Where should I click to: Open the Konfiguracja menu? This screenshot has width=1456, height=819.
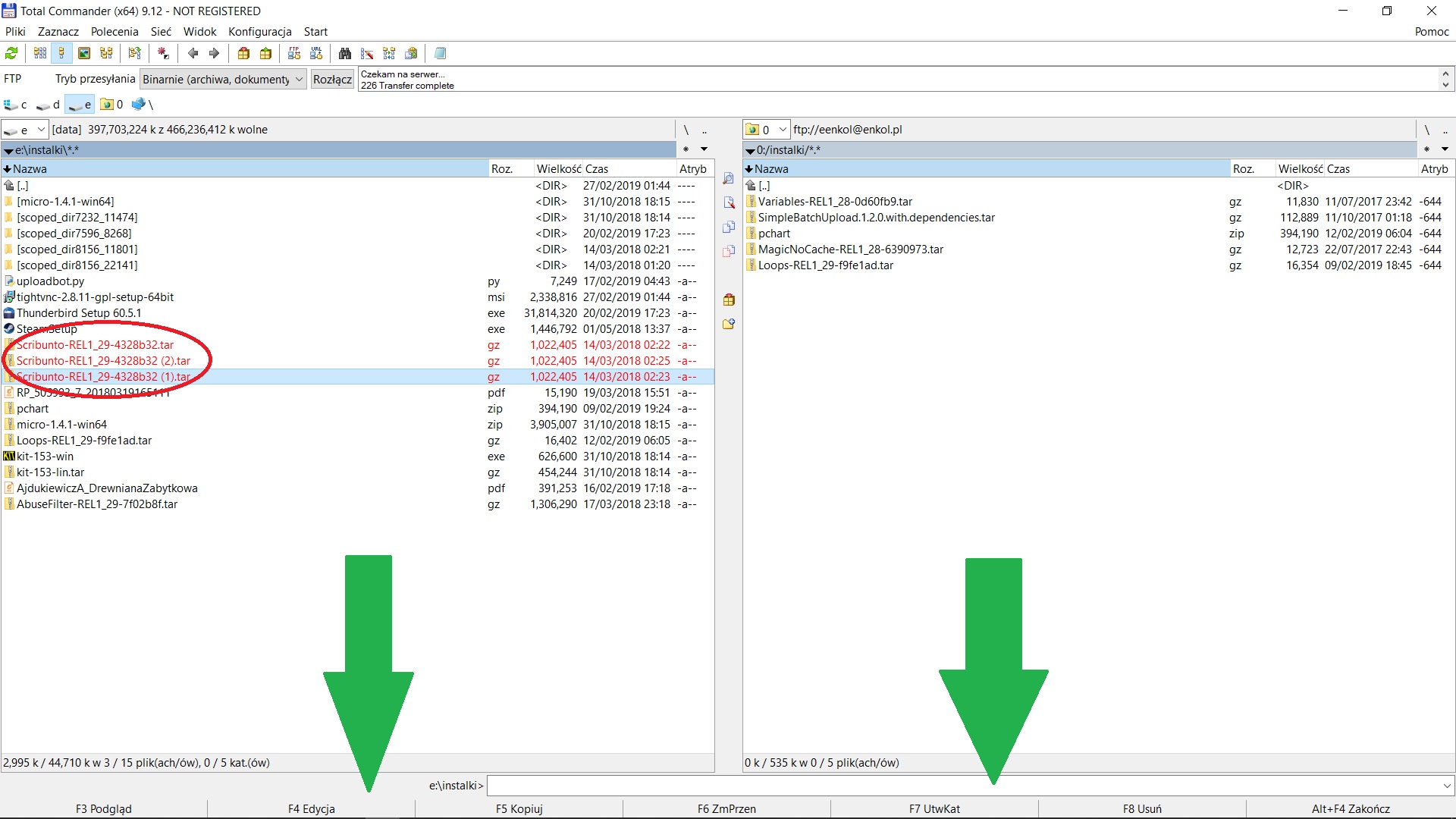[259, 31]
